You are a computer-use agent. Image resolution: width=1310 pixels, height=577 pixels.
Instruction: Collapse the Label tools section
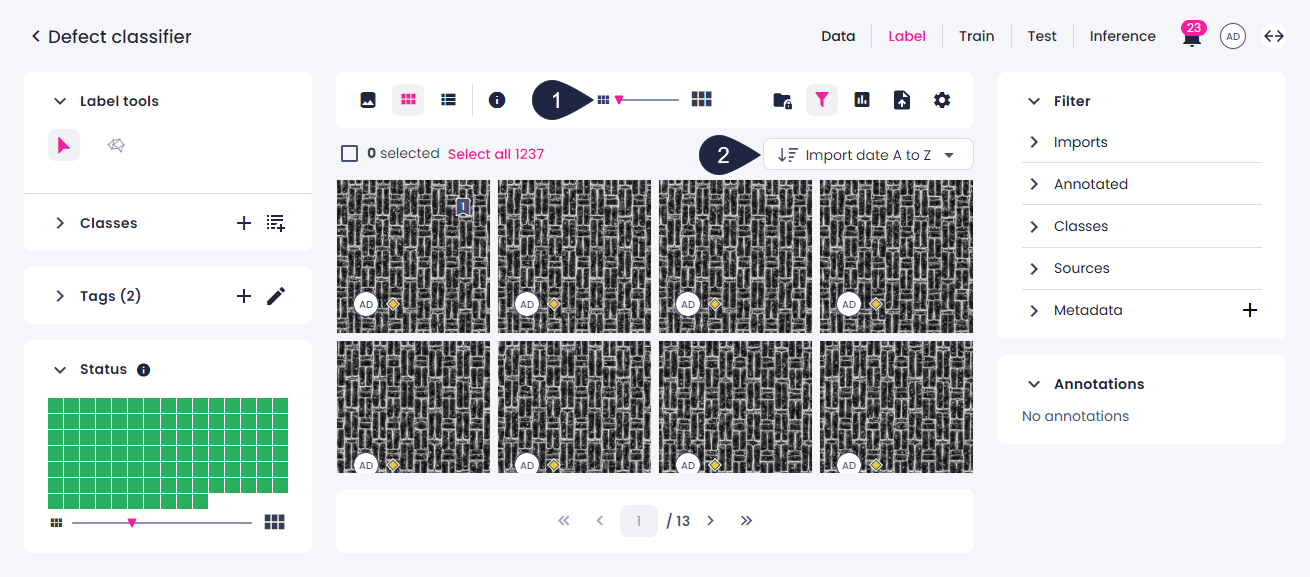[60, 101]
